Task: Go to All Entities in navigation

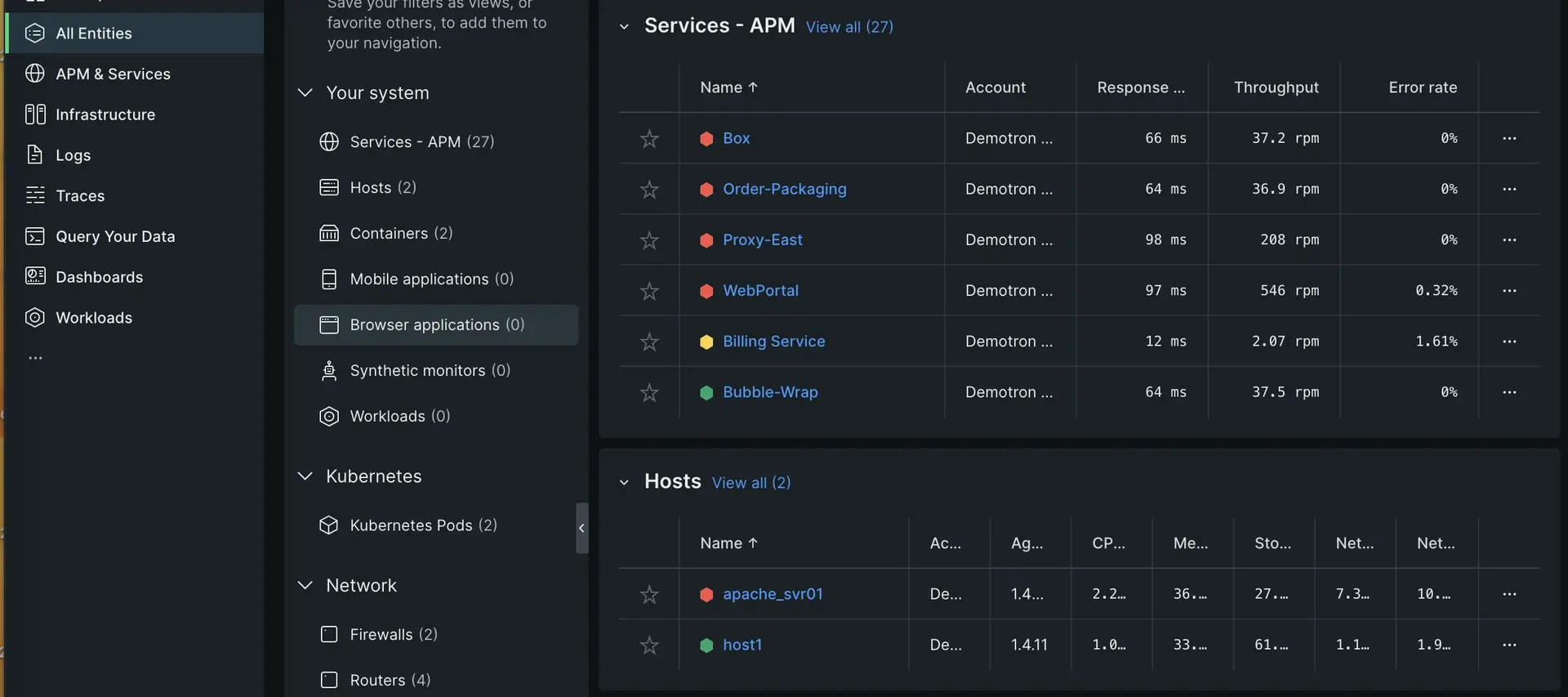Action: click(x=135, y=33)
